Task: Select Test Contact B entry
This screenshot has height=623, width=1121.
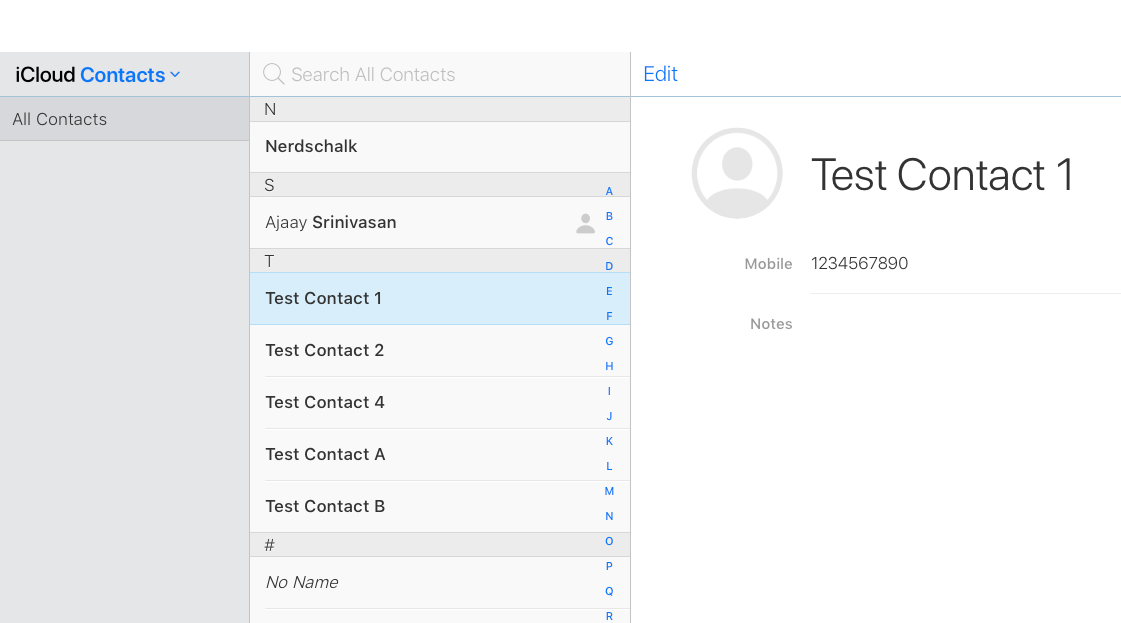Action: pos(325,506)
